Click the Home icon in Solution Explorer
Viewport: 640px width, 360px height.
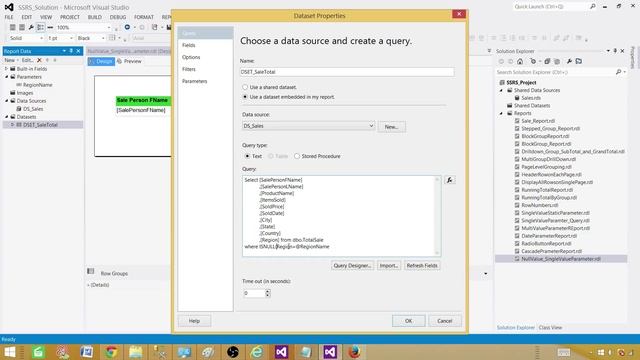520,61
